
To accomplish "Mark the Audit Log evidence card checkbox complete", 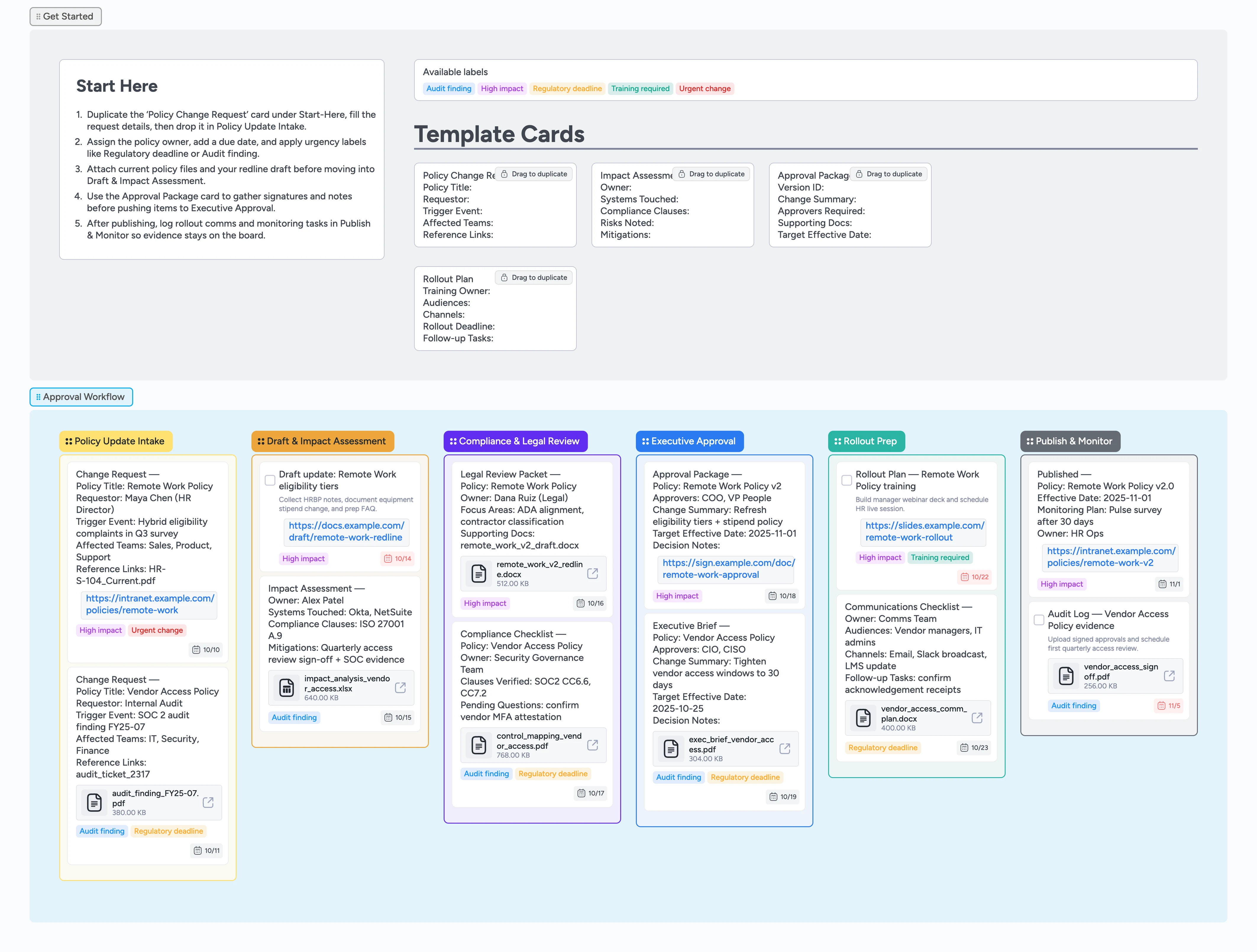I will tap(1038, 620).
